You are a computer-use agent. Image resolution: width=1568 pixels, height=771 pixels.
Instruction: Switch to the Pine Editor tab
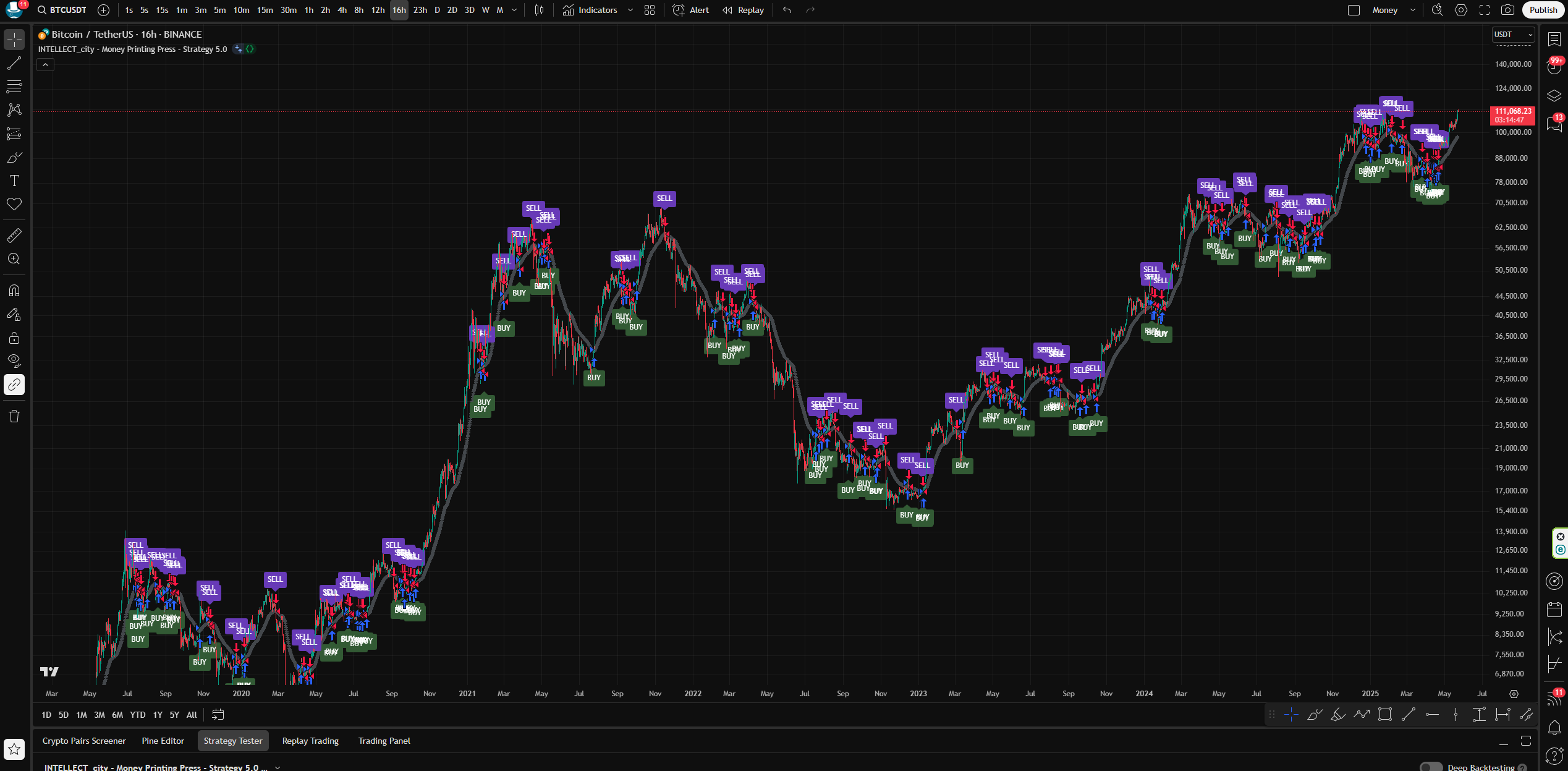point(163,741)
